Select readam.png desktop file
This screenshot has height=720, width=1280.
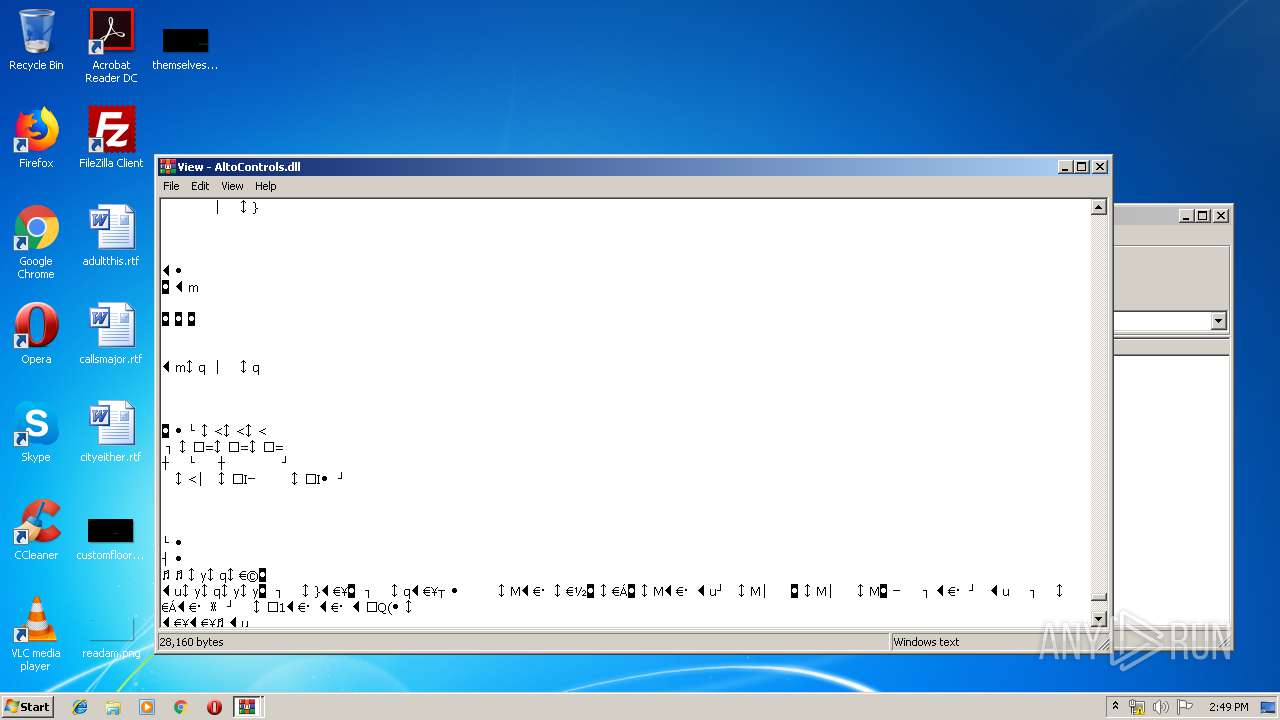coord(111,636)
